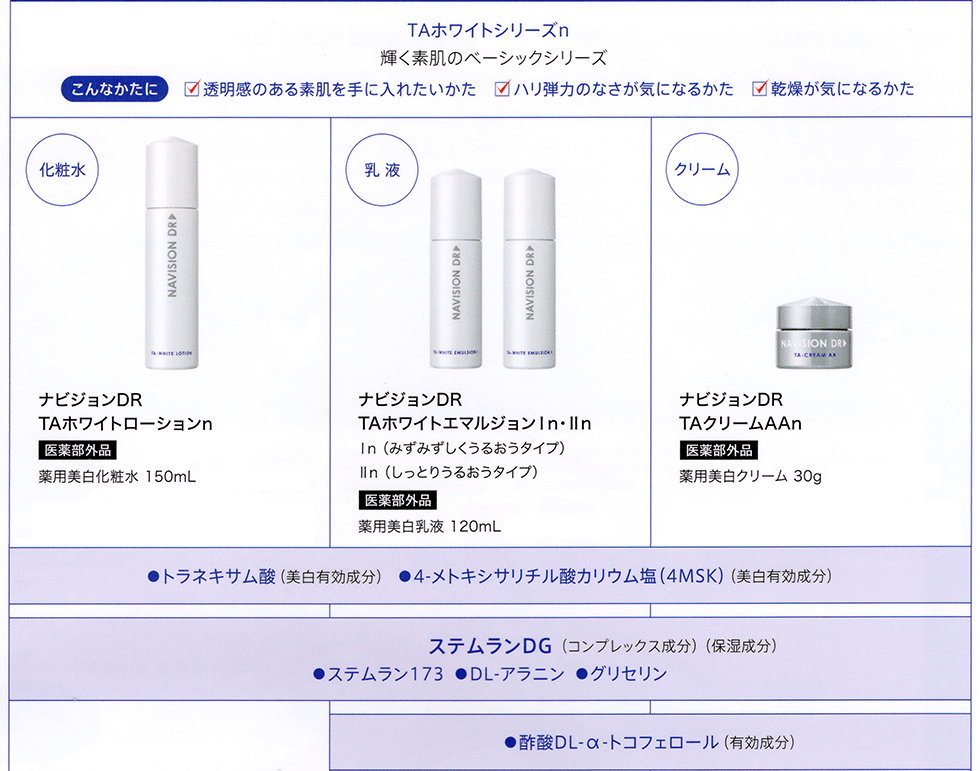Click the 化粧水 circle badge
980x771 pixels.
point(62,169)
